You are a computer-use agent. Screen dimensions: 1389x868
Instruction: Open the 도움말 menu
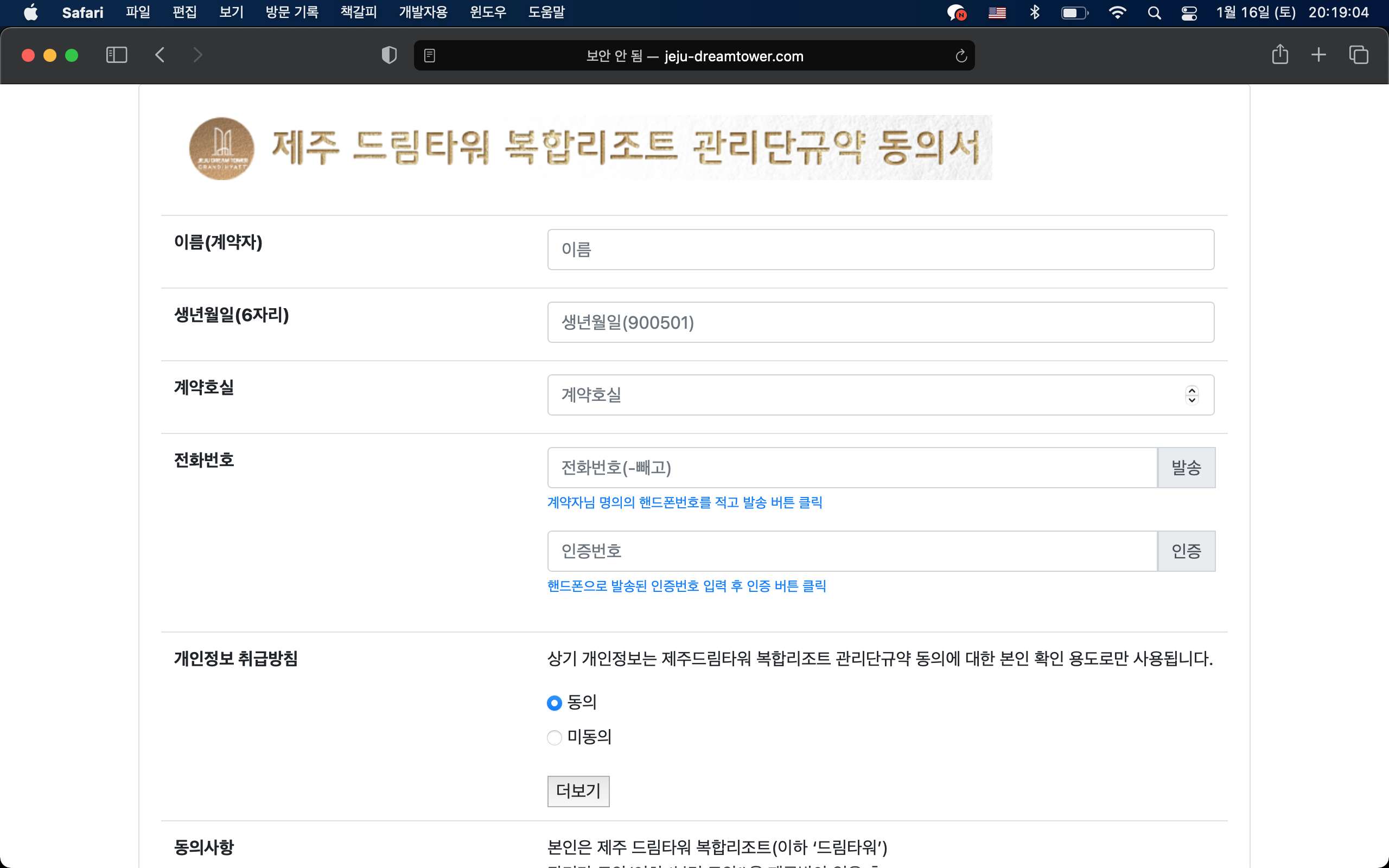coord(546,12)
